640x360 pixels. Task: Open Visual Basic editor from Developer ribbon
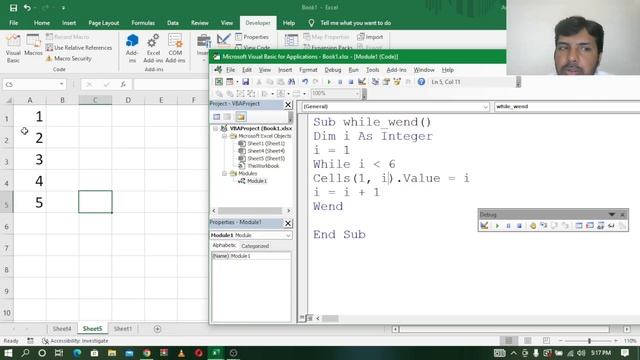(x=13, y=48)
